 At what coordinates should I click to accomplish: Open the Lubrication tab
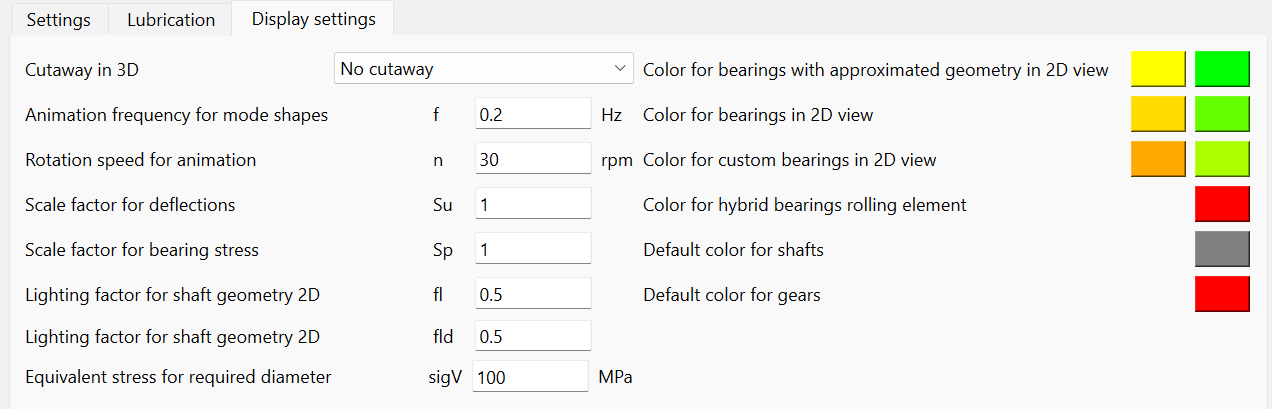click(x=171, y=20)
